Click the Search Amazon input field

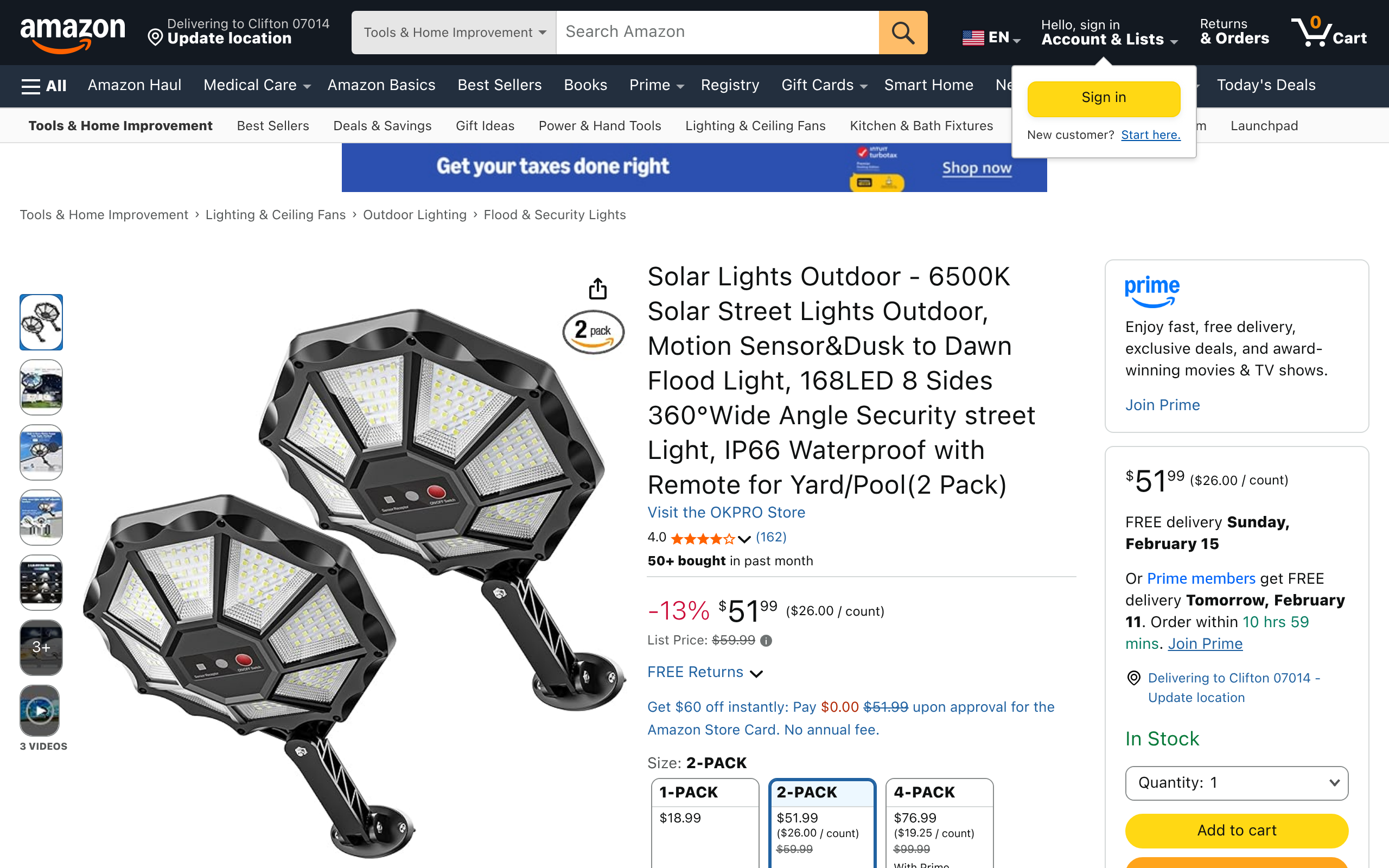pyautogui.click(x=717, y=33)
